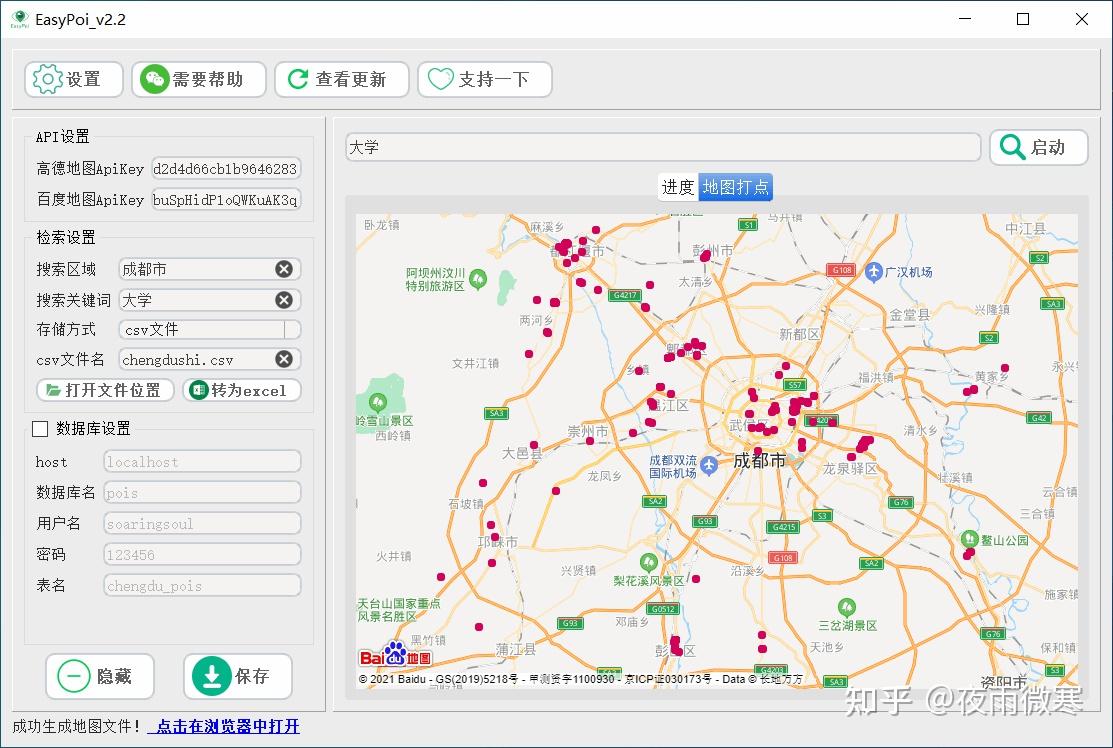Viewport: 1113px width, 748px height.
Task: Click the 崇州市 label on the map
Action: point(588,431)
